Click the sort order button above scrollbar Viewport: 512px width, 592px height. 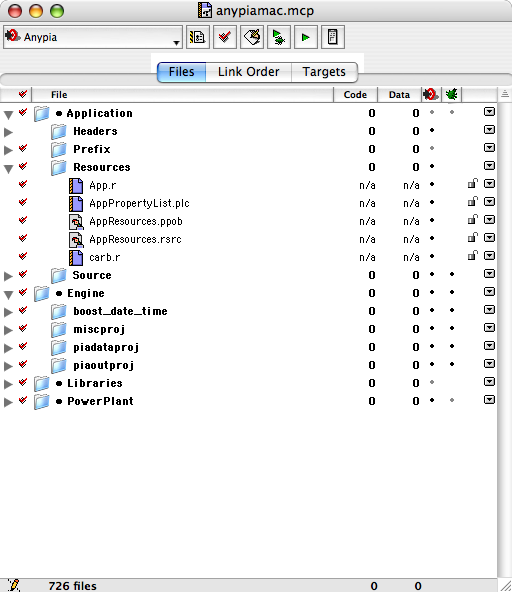click(x=504, y=94)
